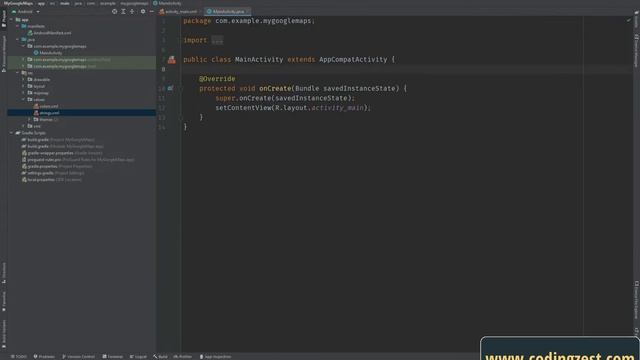The image size is (640, 360).
Task: Expand the drawable folder node
Action: click(x=24, y=80)
